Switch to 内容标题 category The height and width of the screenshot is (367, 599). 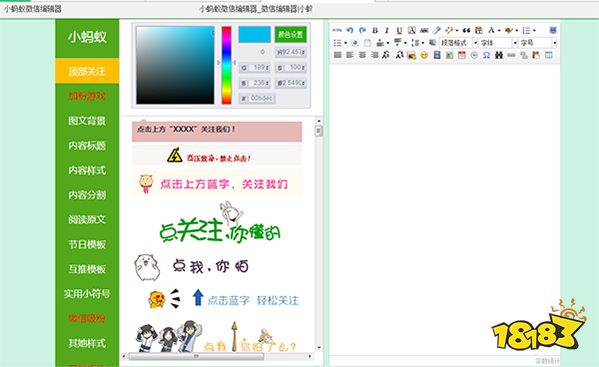coord(87,146)
